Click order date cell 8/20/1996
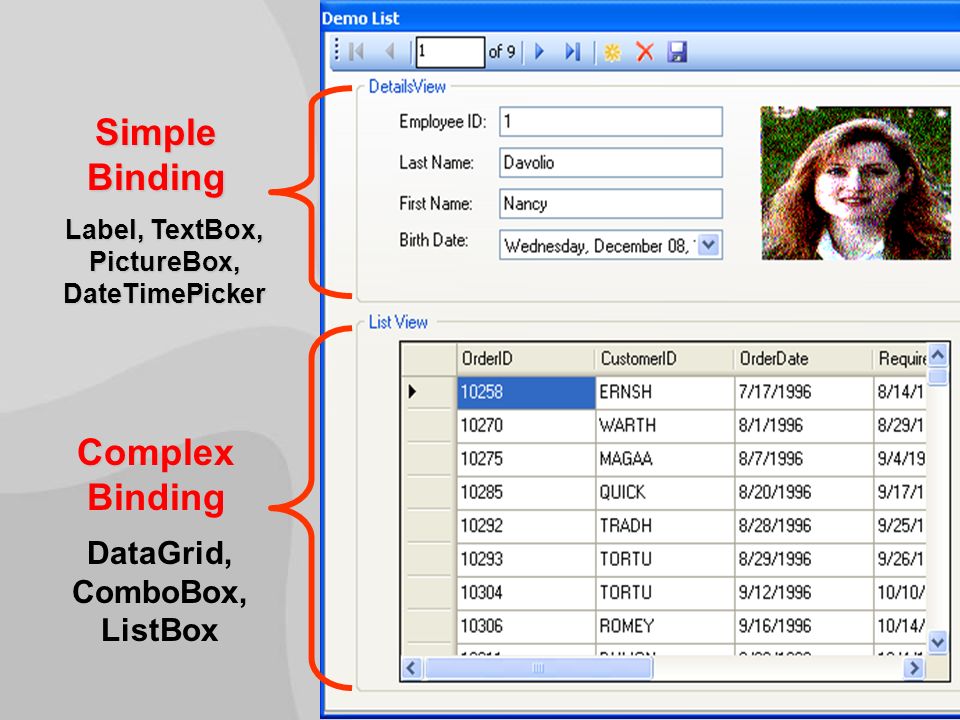The image size is (960, 720). pyautogui.click(x=804, y=492)
